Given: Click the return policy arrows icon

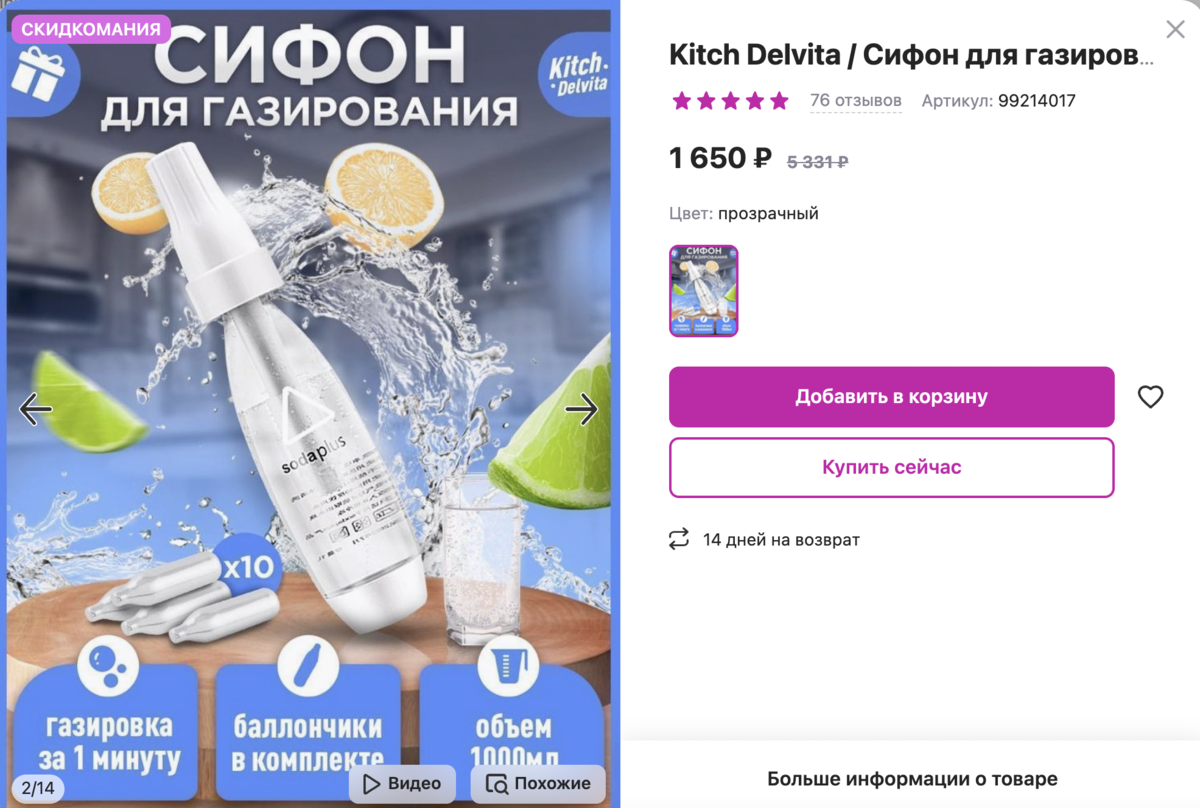Looking at the screenshot, I should (x=679, y=539).
